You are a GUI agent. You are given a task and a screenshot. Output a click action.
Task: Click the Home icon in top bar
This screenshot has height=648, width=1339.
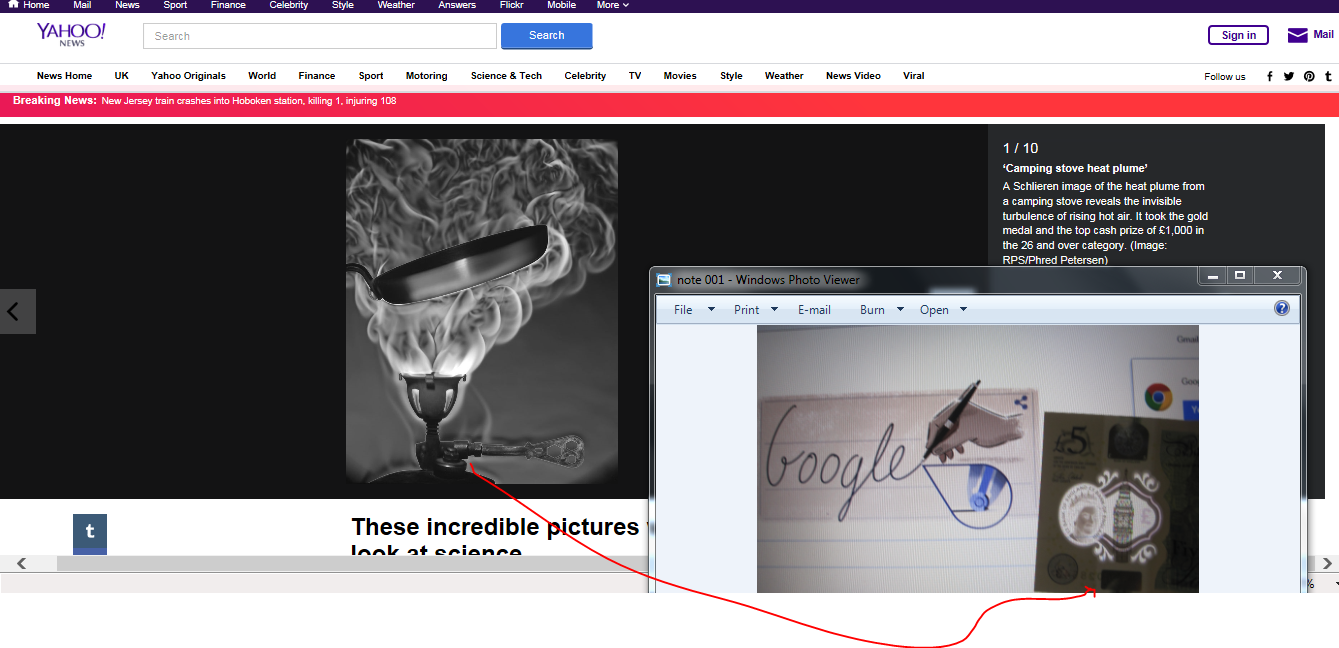13,4
